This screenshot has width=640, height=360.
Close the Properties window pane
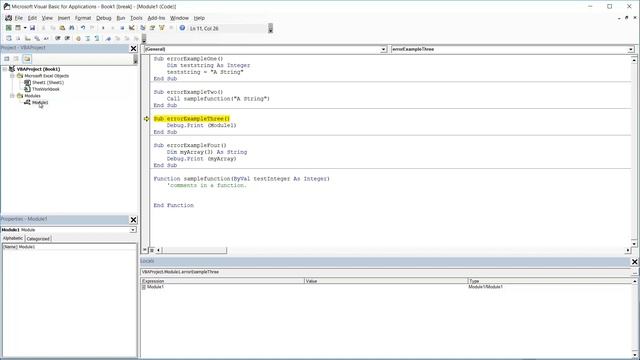pos(133,220)
